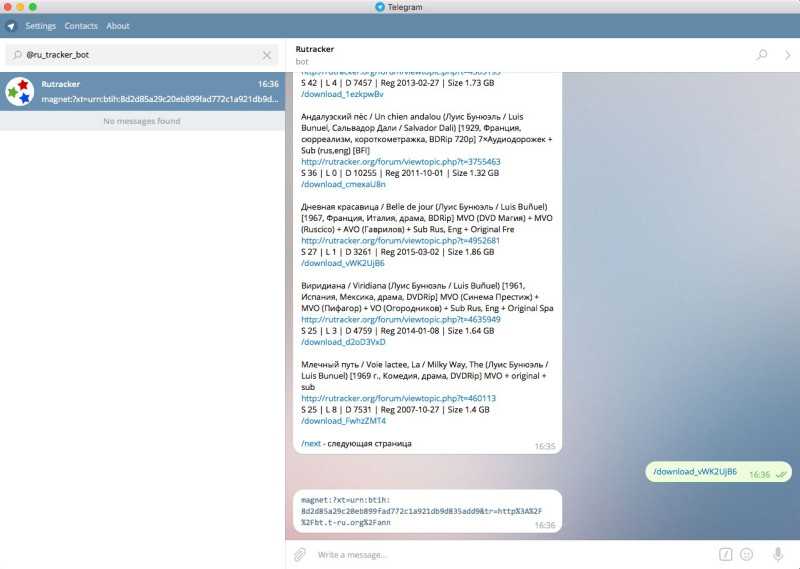This screenshot has height=569, width=800.
Task: Click the 16:36 timestamp in the chat list
Action: pyautogui.click(x=268, y=84)
